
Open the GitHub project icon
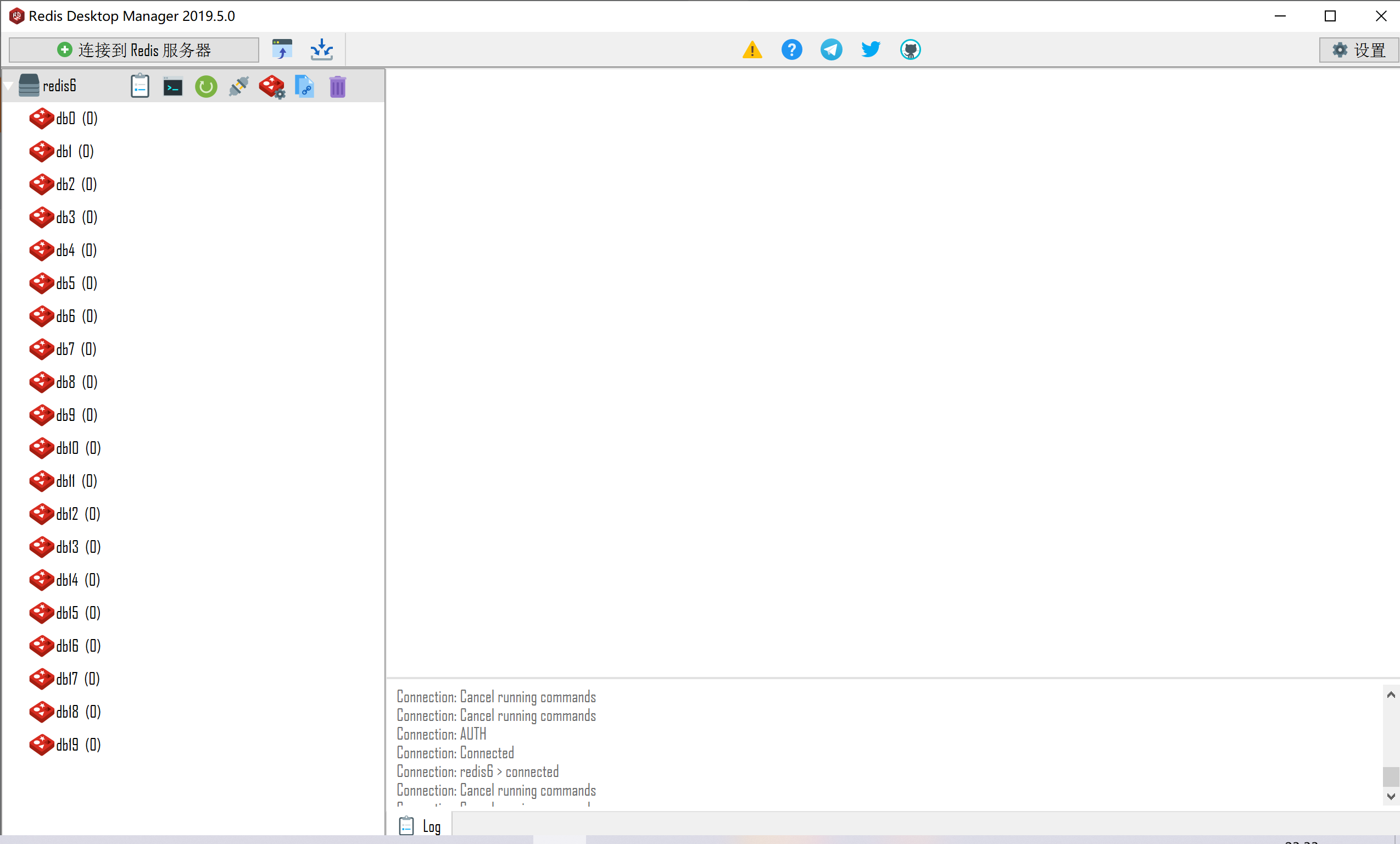[910, 49]
